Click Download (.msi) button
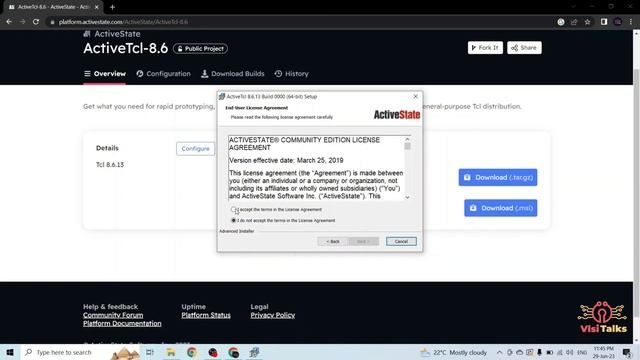 click(x=500, y=208)
